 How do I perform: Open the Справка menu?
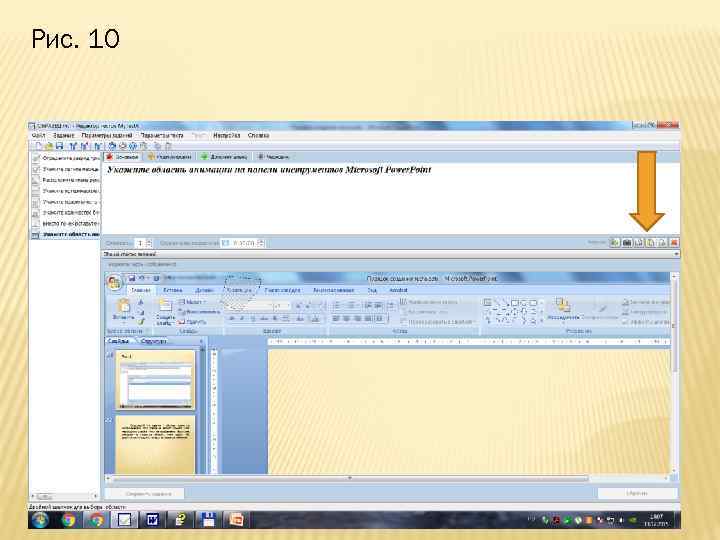[259, 135]
